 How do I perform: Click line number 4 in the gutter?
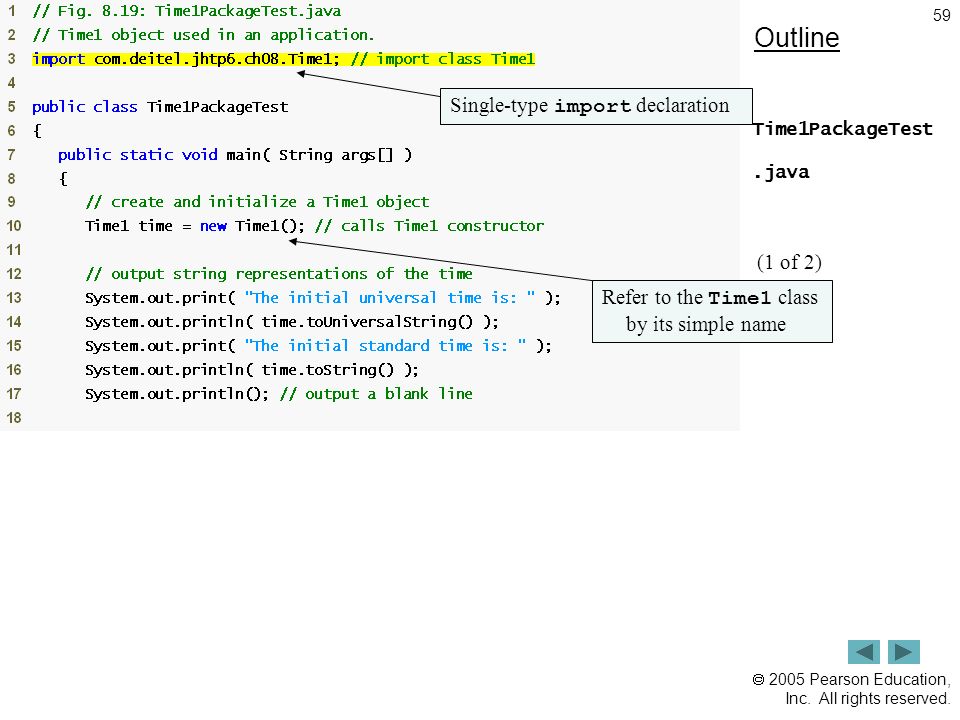point(12,83)
